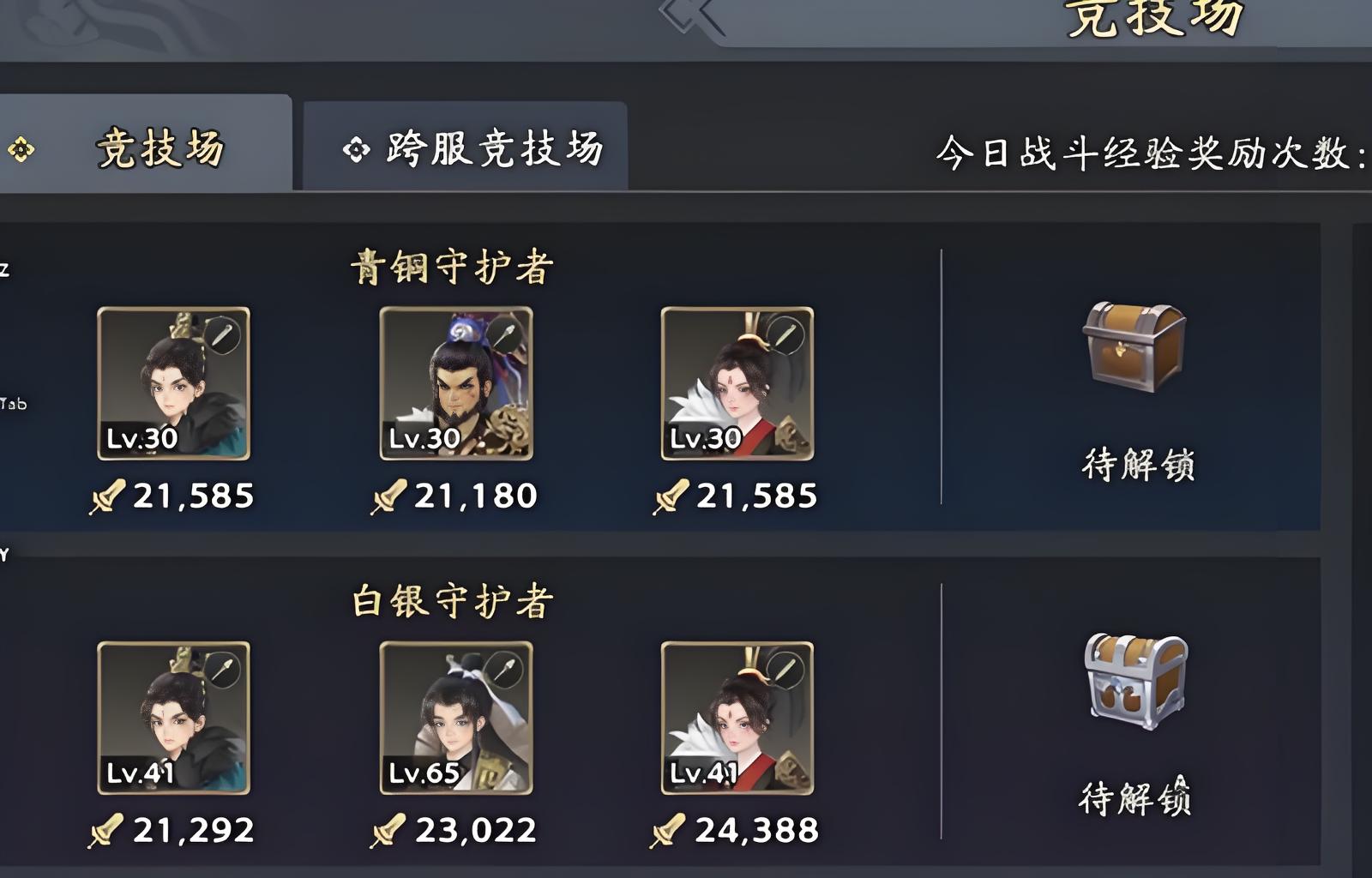The height and width of the screenshot is (878, 1372).
Task: Click the 待解锁 label under bronze chest
Action: click(1138, 465)
